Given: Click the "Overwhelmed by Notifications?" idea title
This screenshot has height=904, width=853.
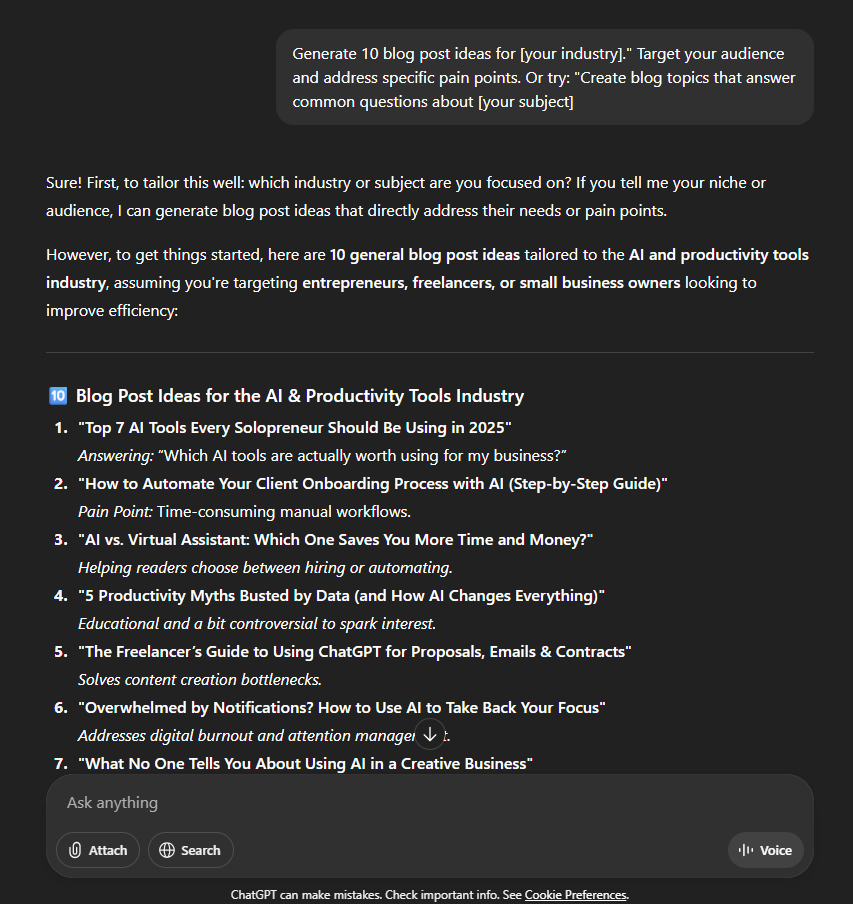Looking at the screenshot, I should point(342,708).
